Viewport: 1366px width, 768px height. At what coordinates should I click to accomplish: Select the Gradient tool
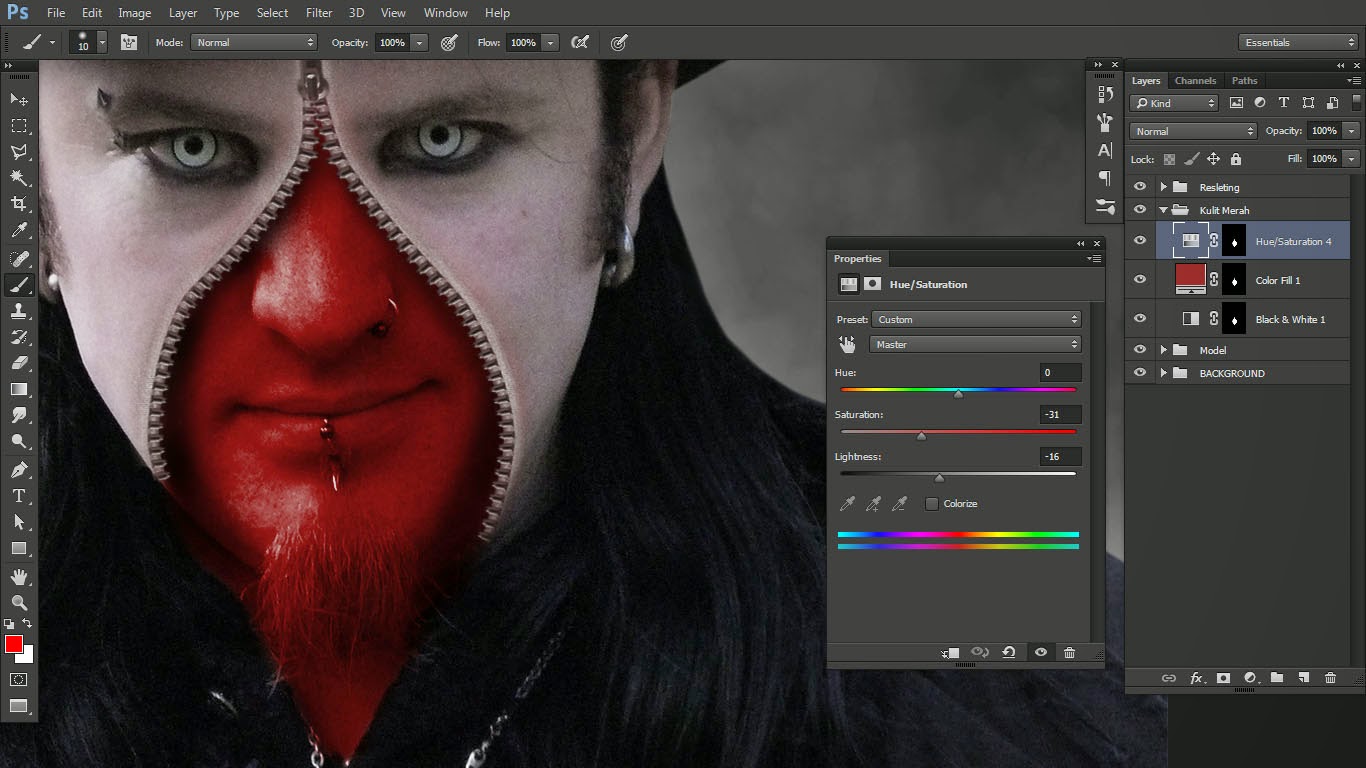[x=19, y=389]
